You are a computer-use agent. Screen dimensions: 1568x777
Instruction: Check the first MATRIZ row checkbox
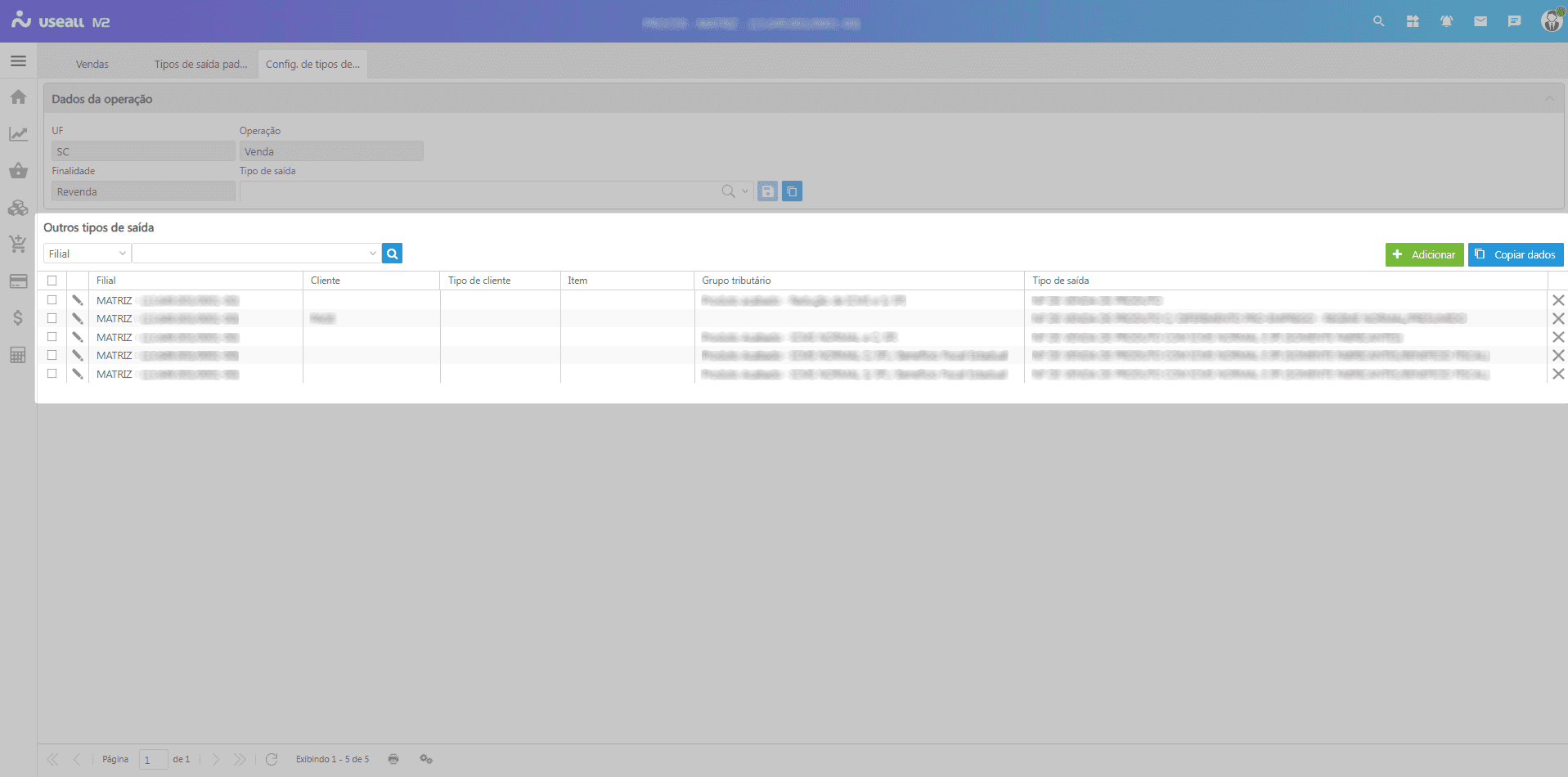tap(52, 300)
